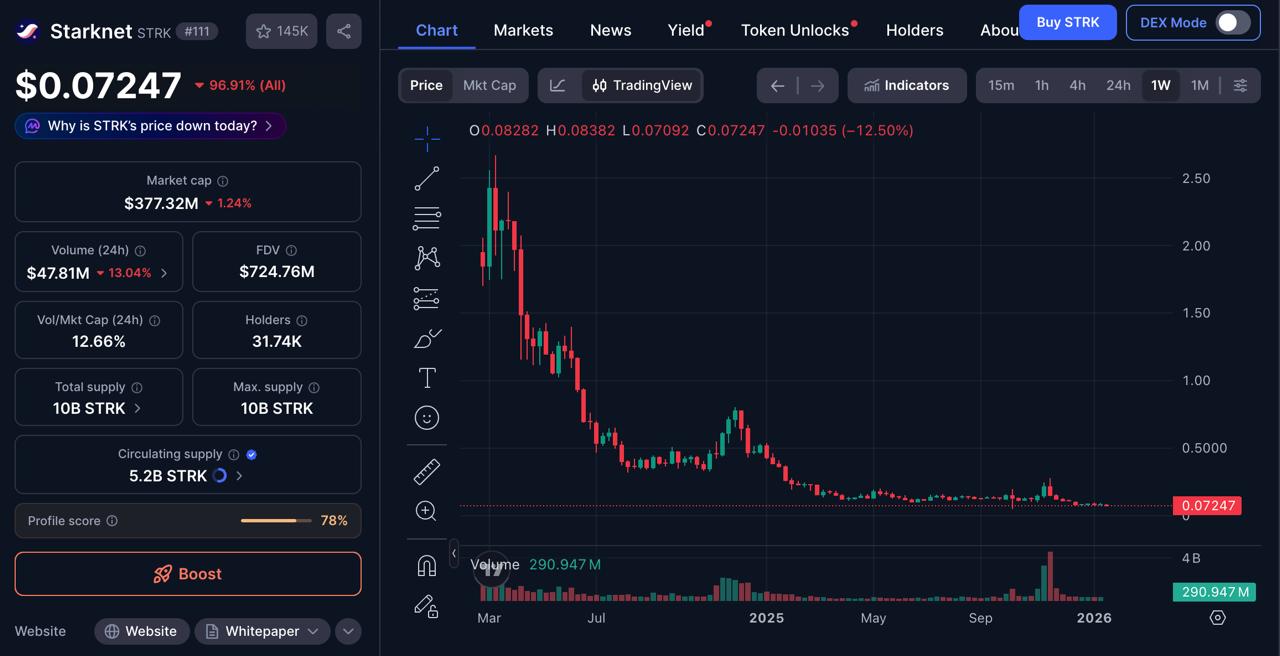The height and width of the screenshot is (656, 1280).
Task: Open the Fibonacci retracement tool
Action: pos(427,218)
